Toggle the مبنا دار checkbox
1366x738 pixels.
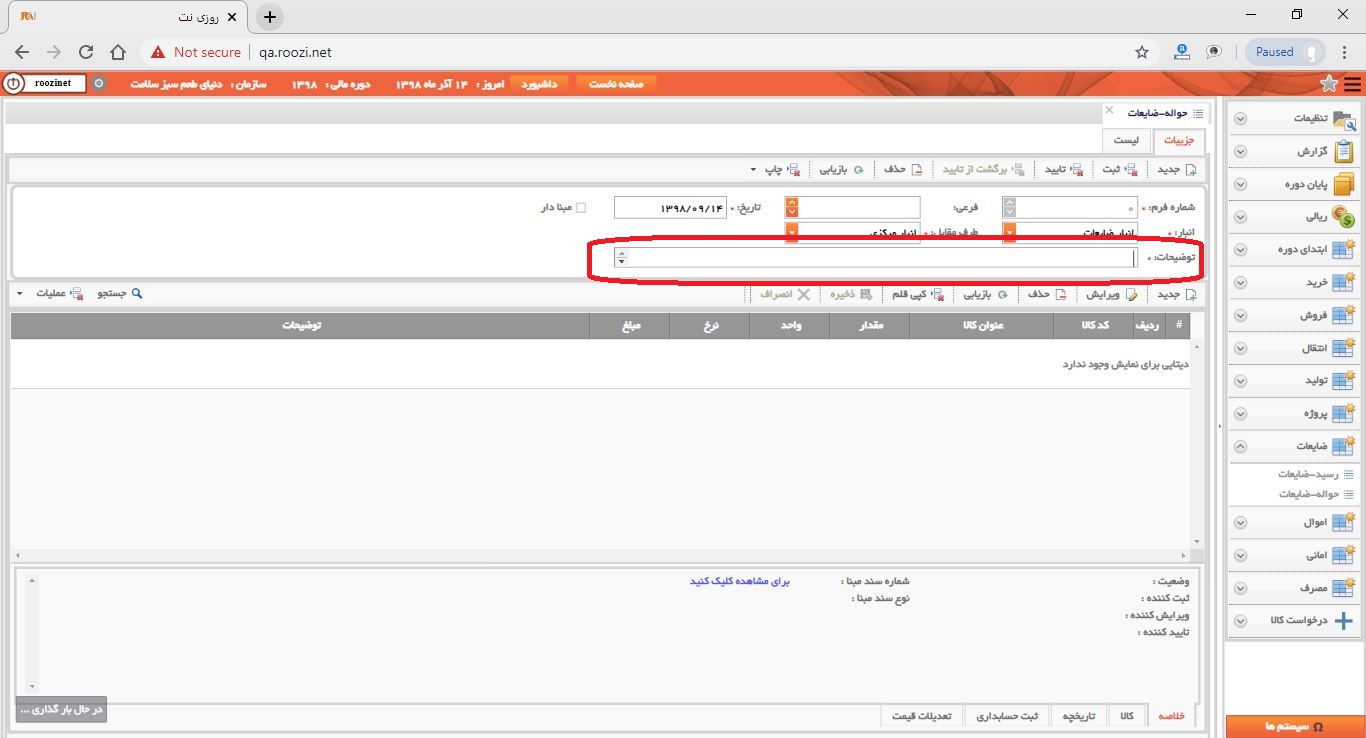pyautogui.click(x=581, y=208)
